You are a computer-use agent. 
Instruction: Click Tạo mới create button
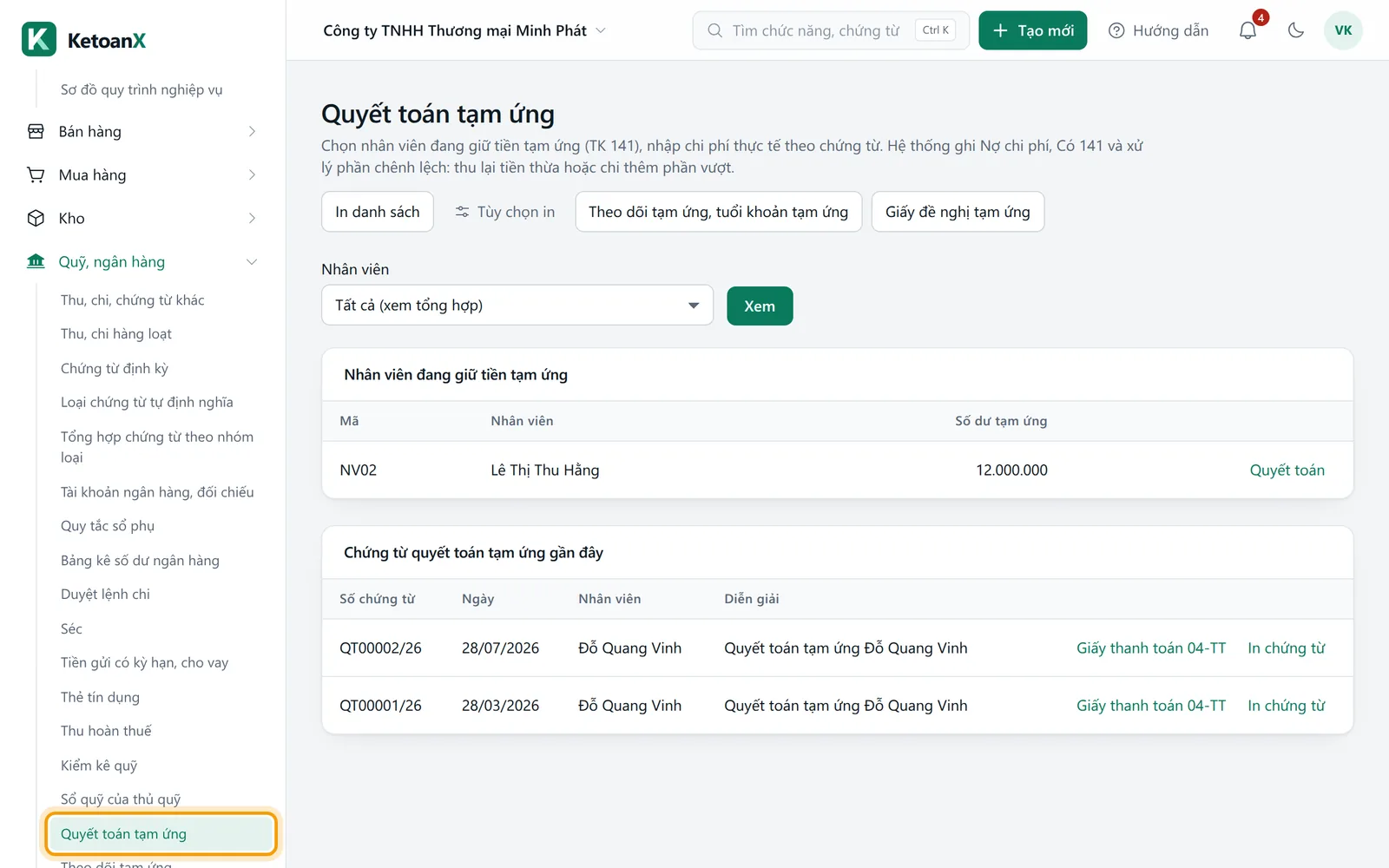click(x=1032, y=30)
